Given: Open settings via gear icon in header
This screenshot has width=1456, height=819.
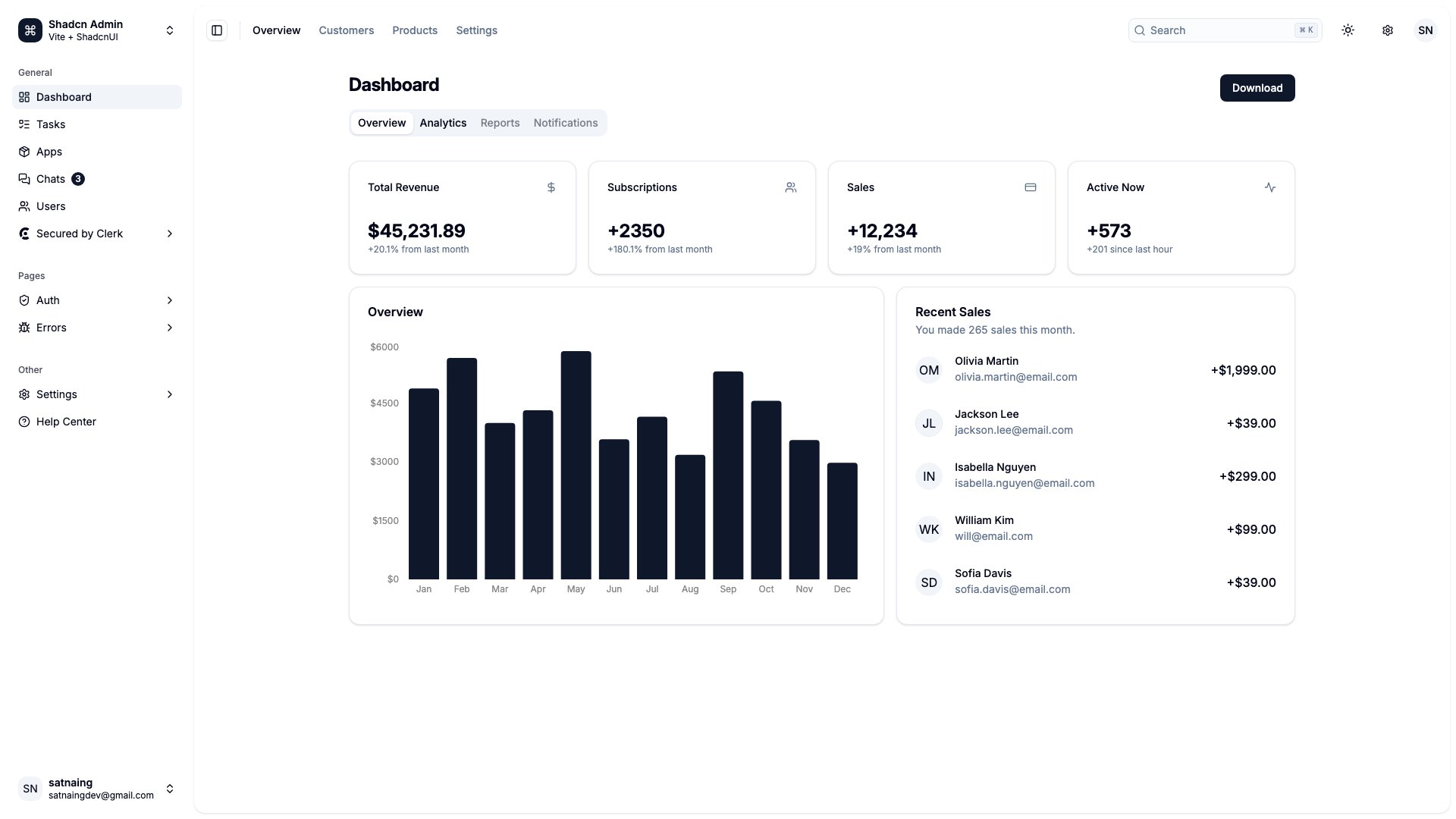Looking at the screenshot, I should 1388,30.
